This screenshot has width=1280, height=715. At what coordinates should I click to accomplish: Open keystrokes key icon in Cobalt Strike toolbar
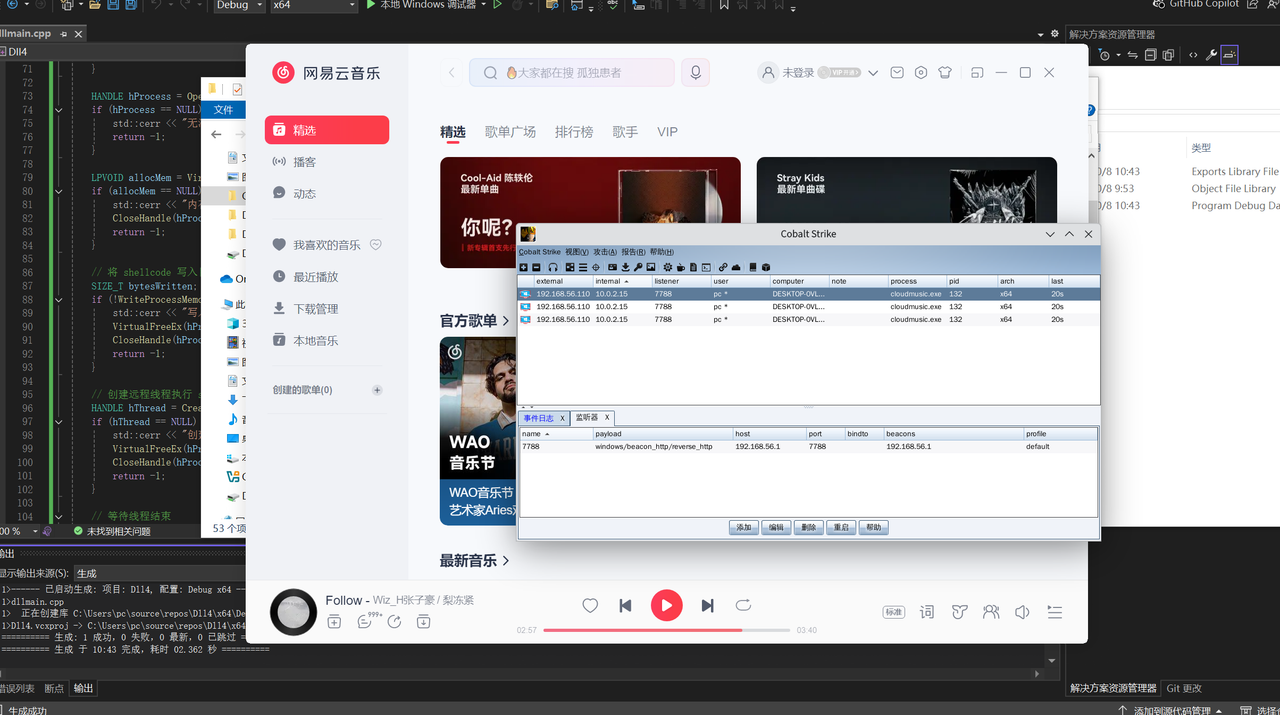point(638,267)
